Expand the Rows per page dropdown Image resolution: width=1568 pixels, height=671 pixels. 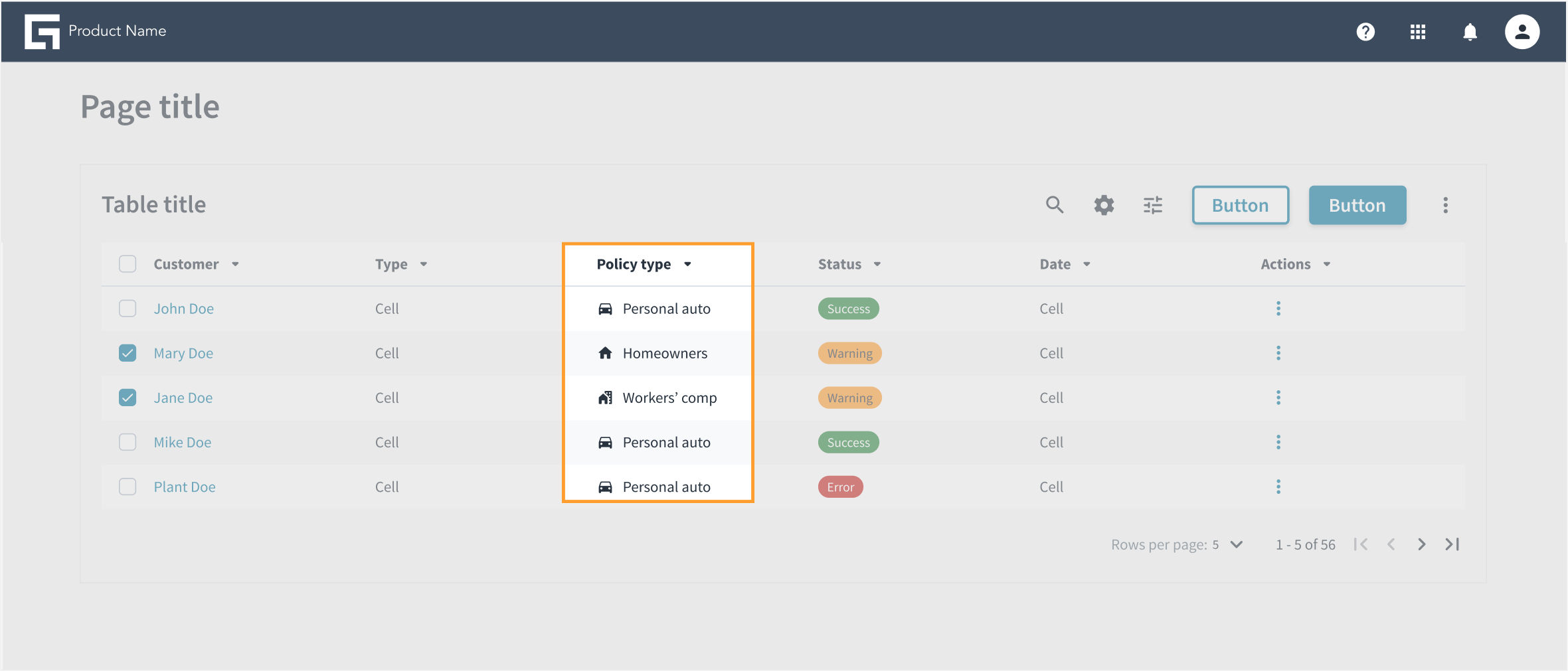pyautogui.click(x=1236, y=544)
